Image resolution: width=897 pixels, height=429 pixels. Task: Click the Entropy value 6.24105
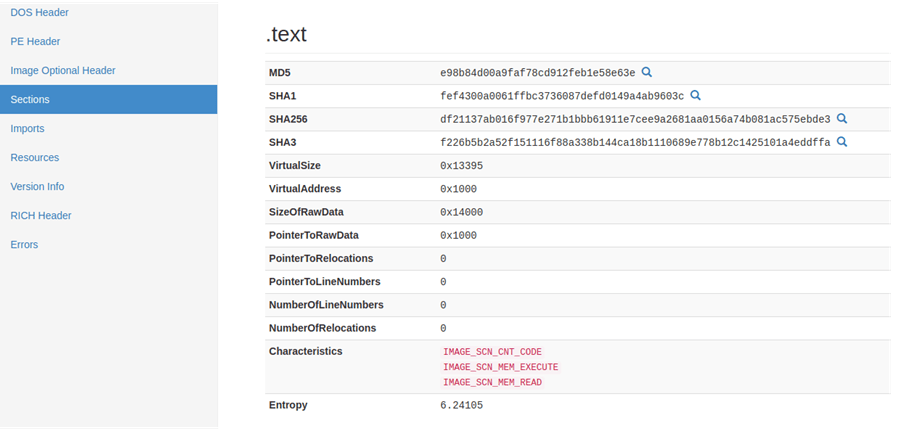461,406
